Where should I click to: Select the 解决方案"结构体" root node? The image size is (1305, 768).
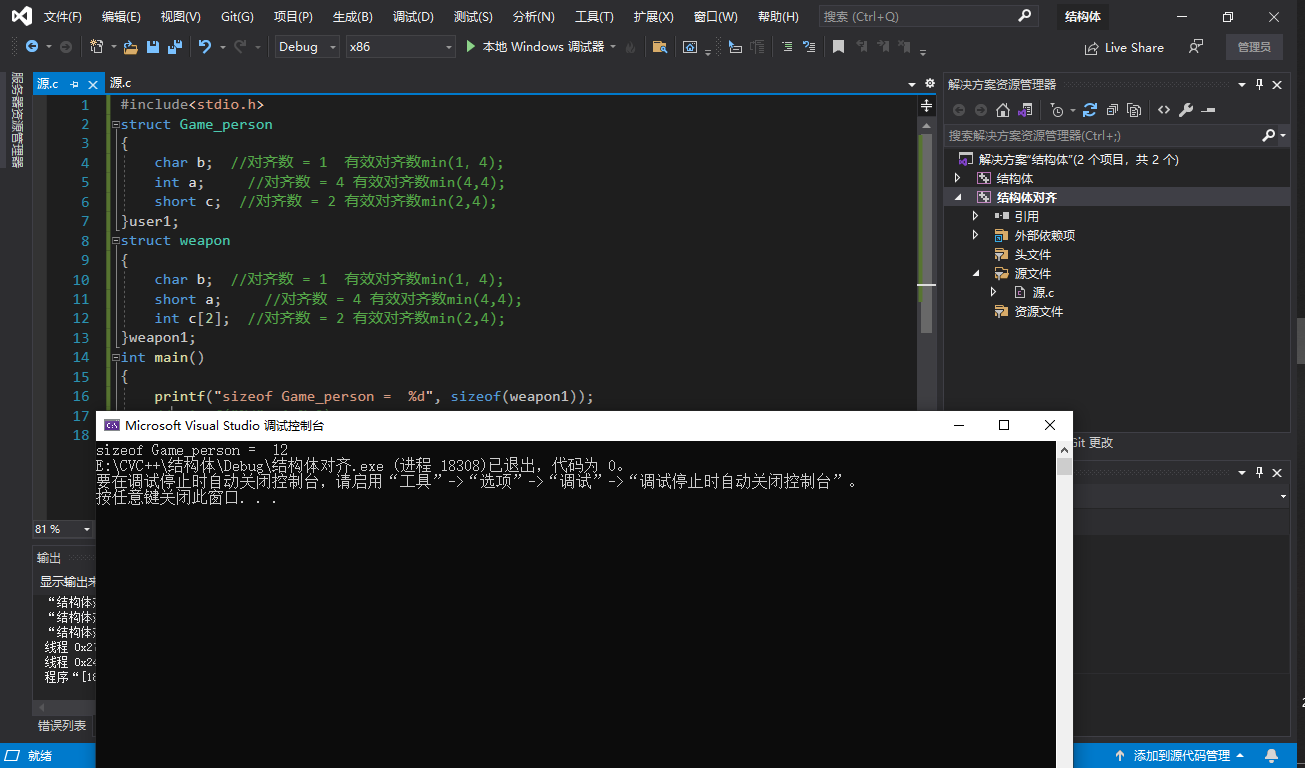tap(1069, 159)
